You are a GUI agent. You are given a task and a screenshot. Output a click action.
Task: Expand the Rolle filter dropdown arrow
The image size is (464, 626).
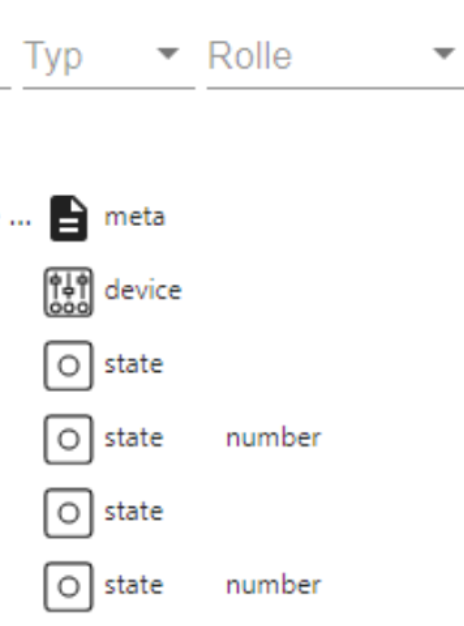tap(444, 53)
